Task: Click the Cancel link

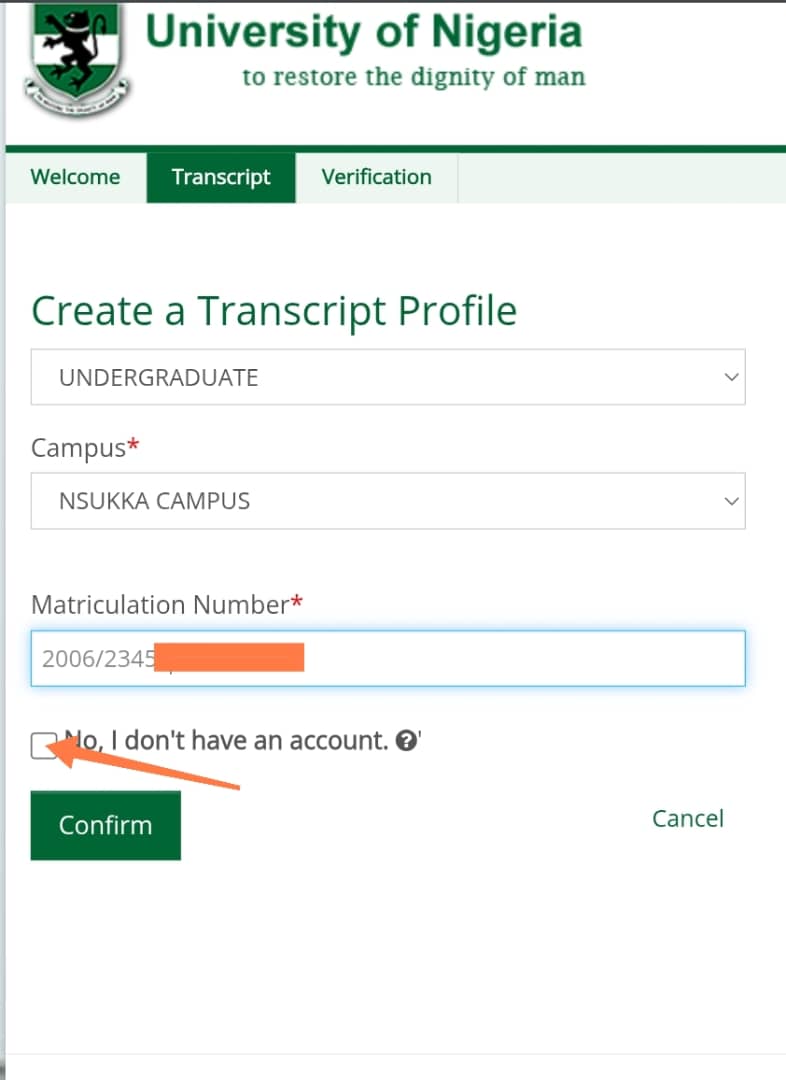Action: (687, 818)
